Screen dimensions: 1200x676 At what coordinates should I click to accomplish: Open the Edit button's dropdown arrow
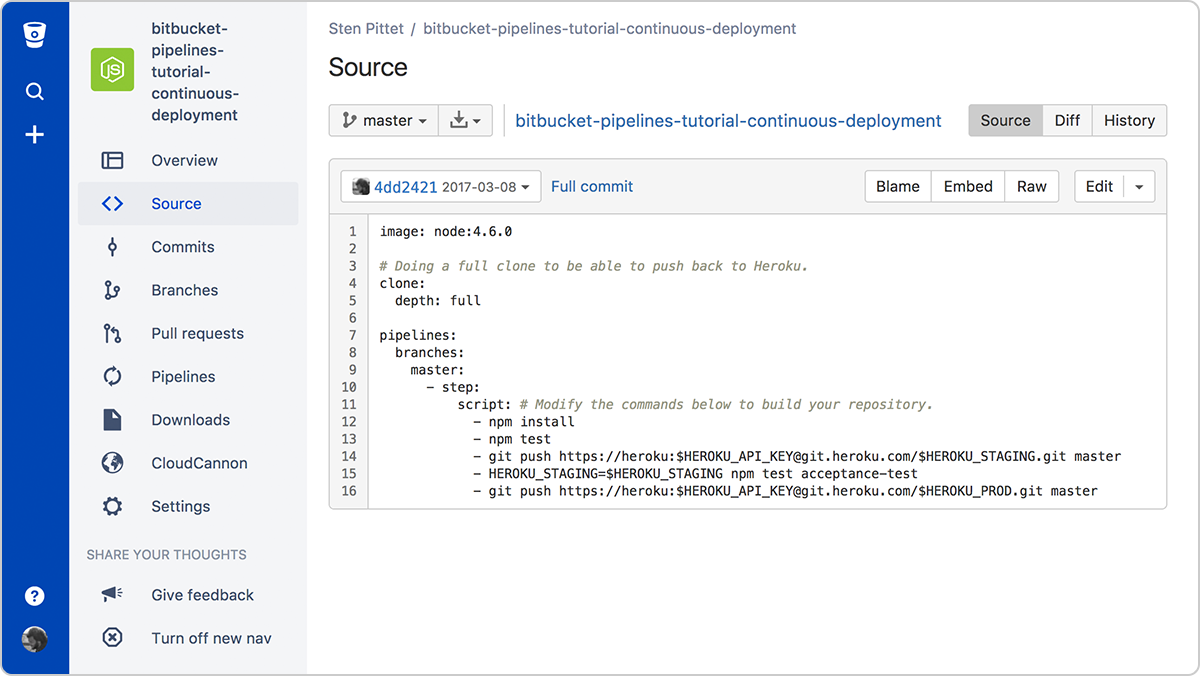(1139, 185)
